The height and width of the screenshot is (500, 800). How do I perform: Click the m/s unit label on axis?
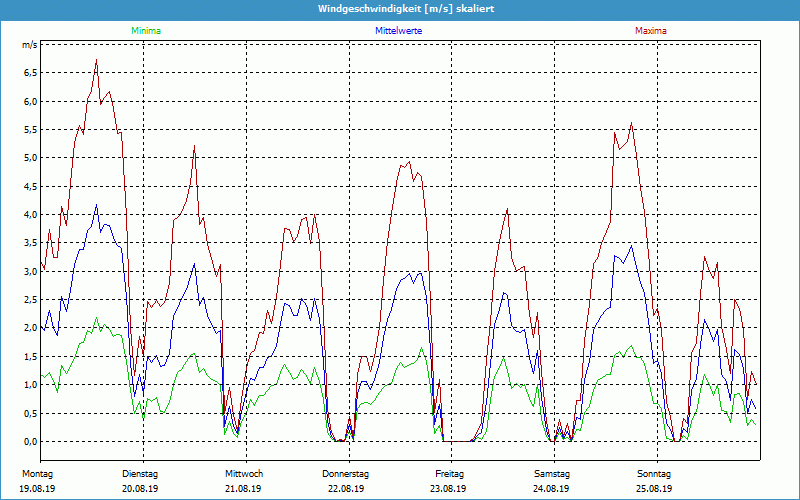coord(29,45)
